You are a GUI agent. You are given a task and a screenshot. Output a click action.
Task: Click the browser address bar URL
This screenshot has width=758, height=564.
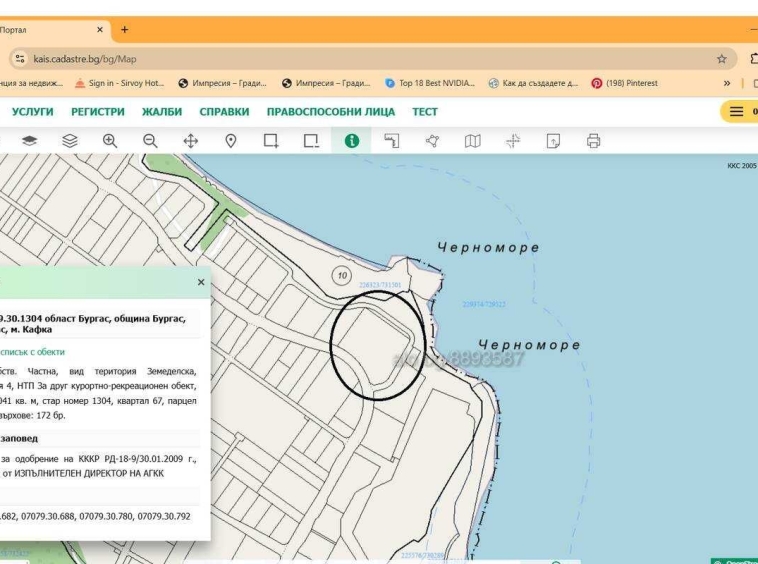[x=85, y=59]
